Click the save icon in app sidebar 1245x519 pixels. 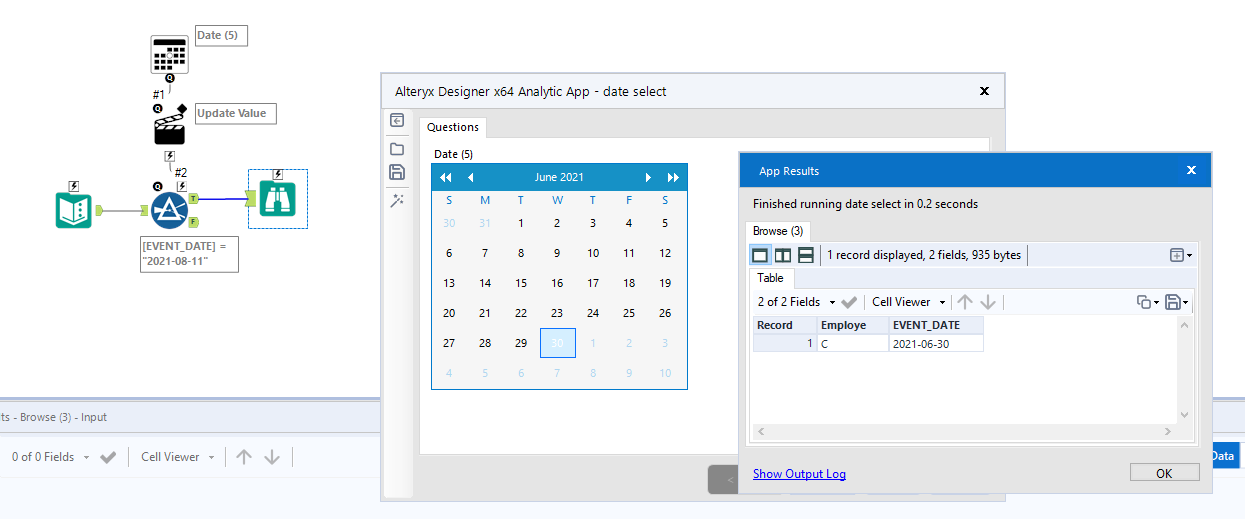[x=397, y=172]
